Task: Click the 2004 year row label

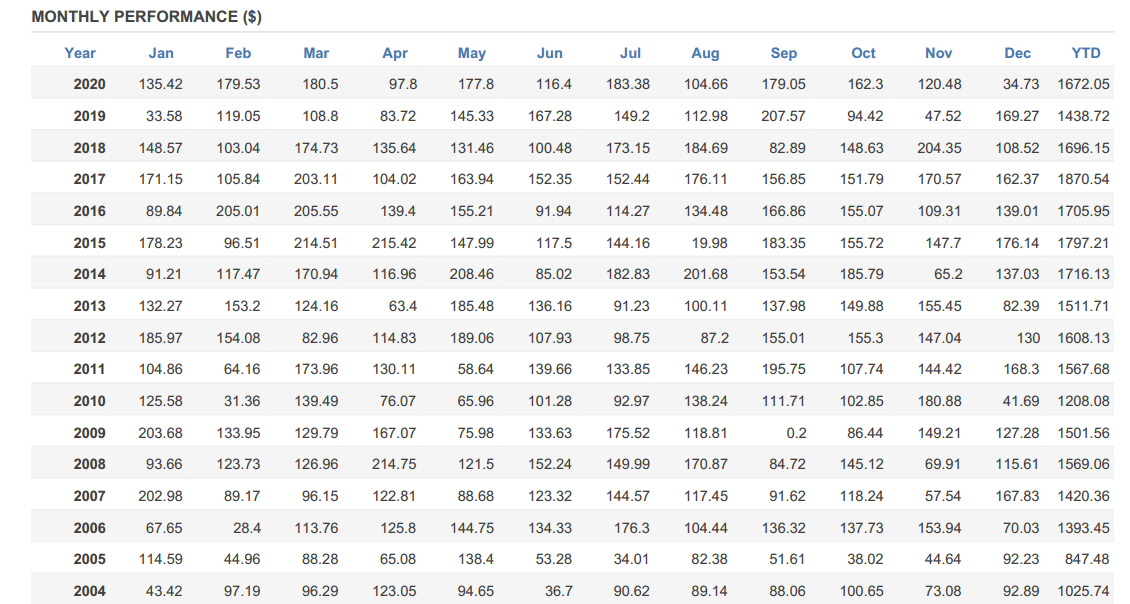Action: (89, 591)
